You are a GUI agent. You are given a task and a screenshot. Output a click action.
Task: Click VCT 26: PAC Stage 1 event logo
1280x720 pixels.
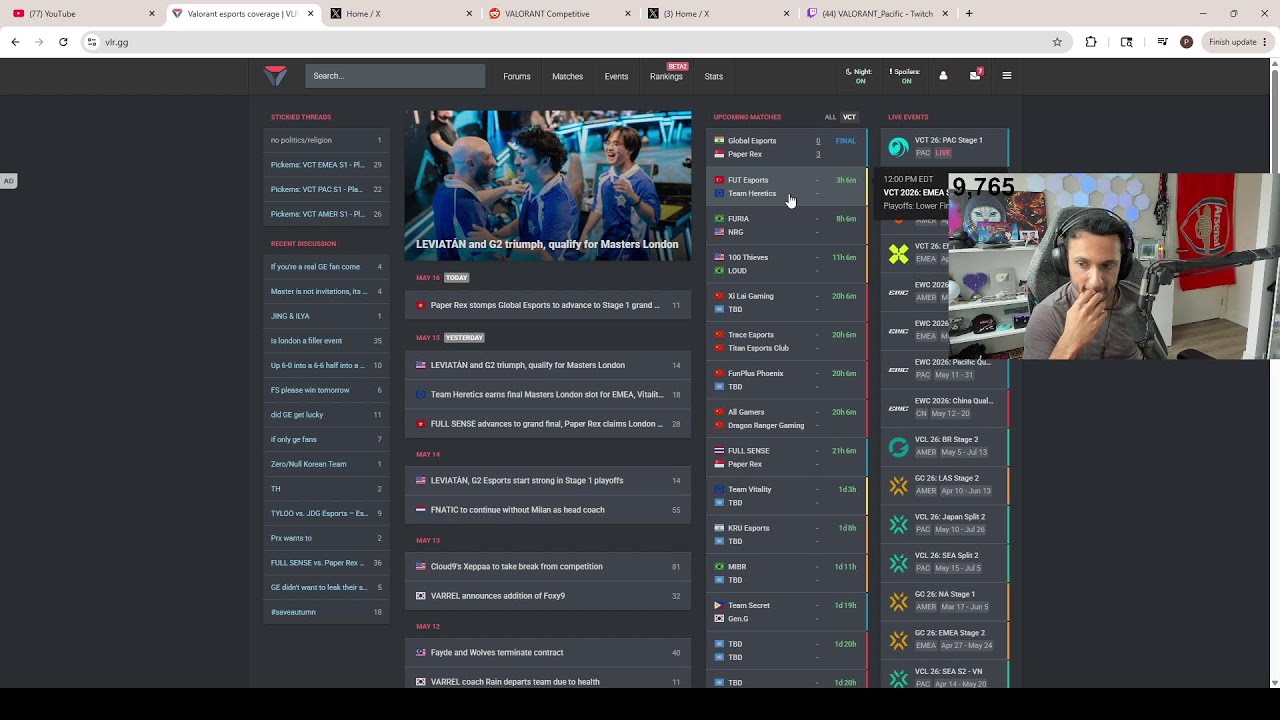(x=898, y=147)
